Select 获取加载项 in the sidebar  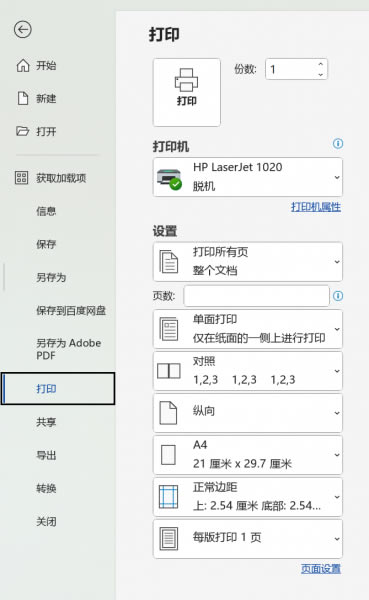[x=61, y=178]
